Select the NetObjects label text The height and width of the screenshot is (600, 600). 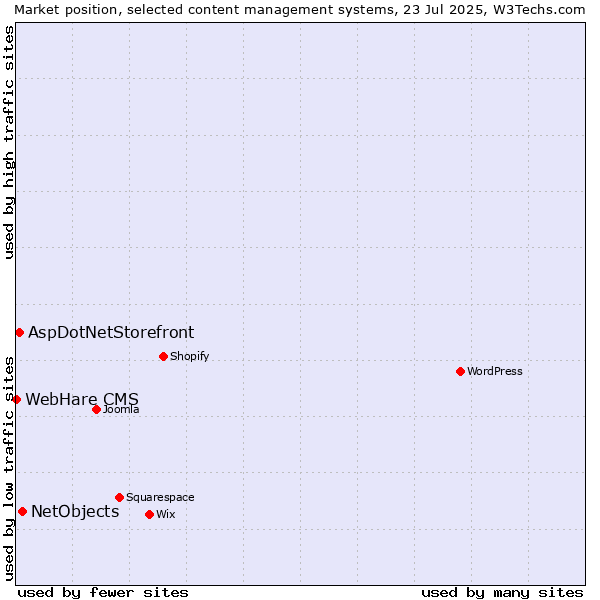coord(75,512)
